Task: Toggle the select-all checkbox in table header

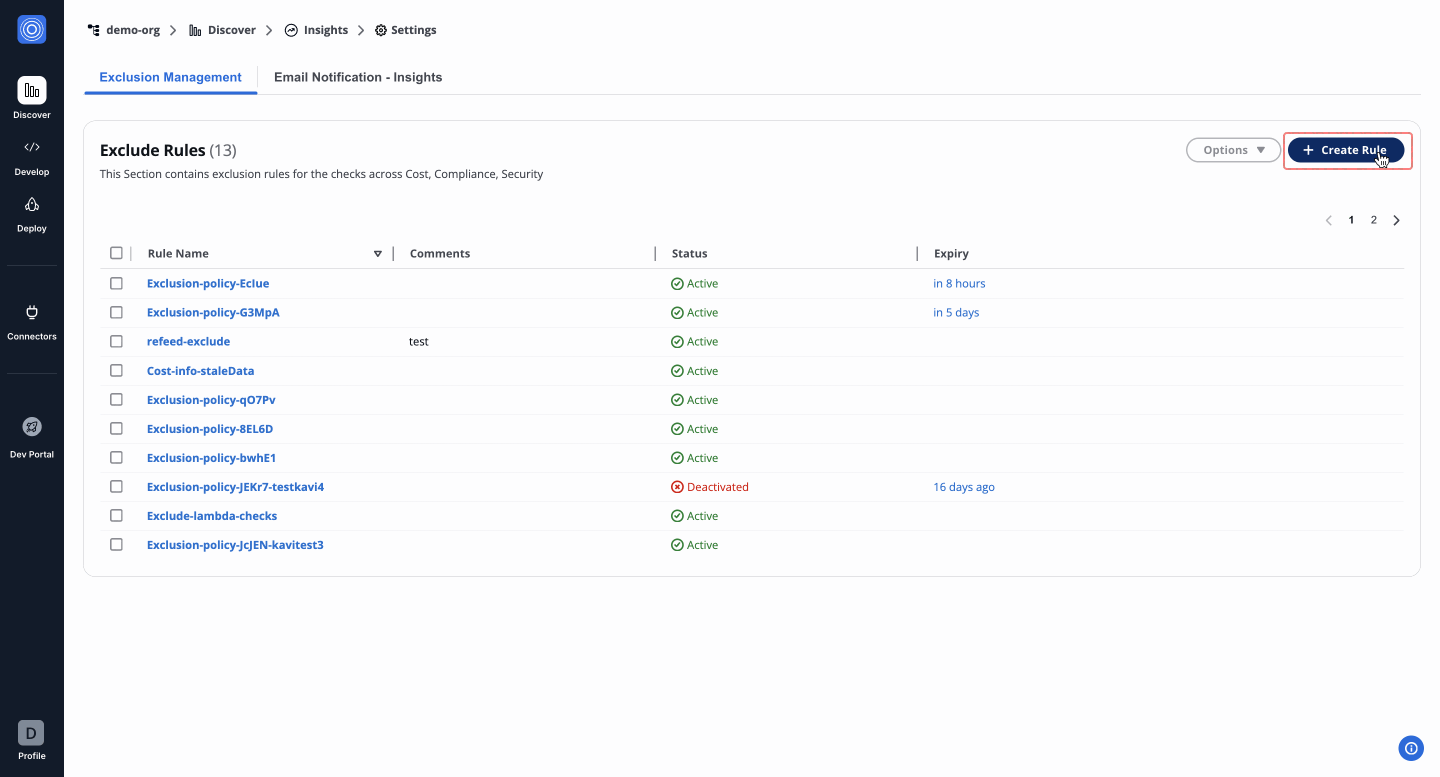Action: (116, 253)
